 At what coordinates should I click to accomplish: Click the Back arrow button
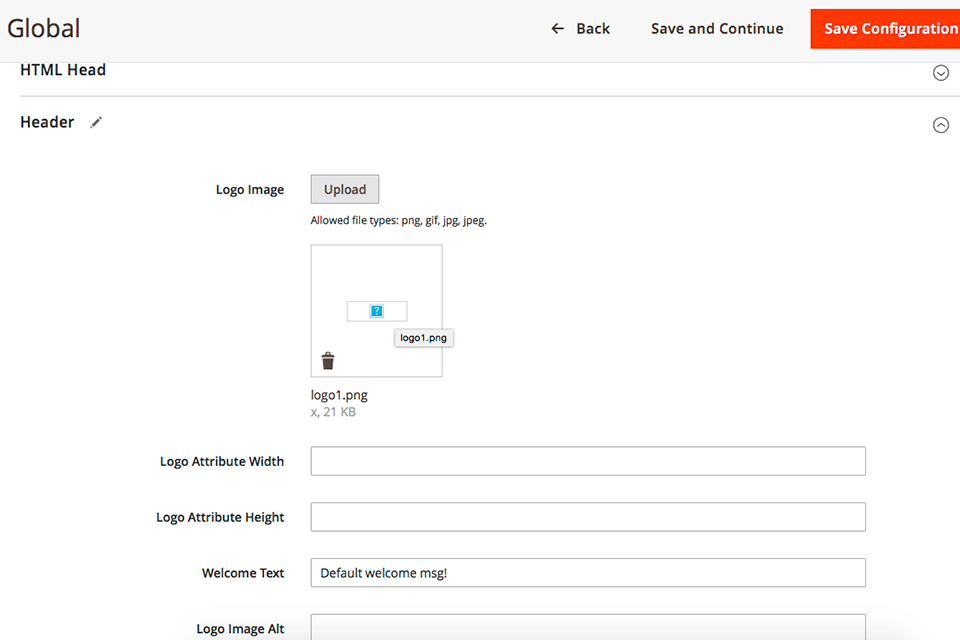580,29
